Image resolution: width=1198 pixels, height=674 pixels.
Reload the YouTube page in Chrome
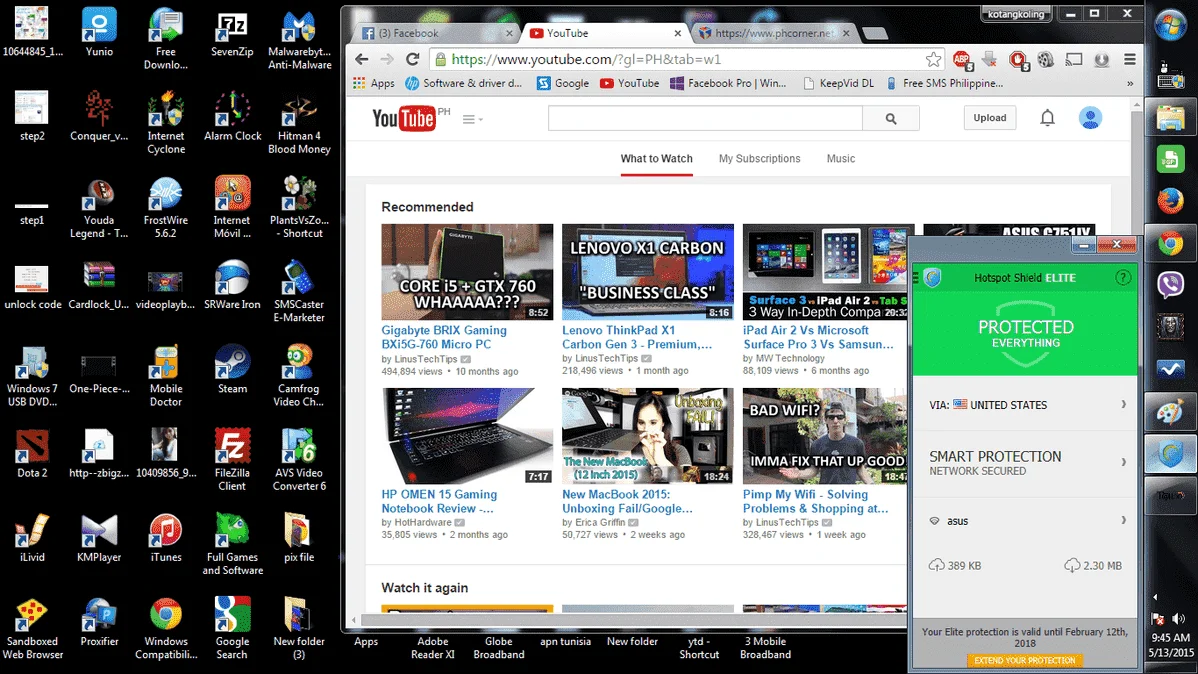[413, 59]
